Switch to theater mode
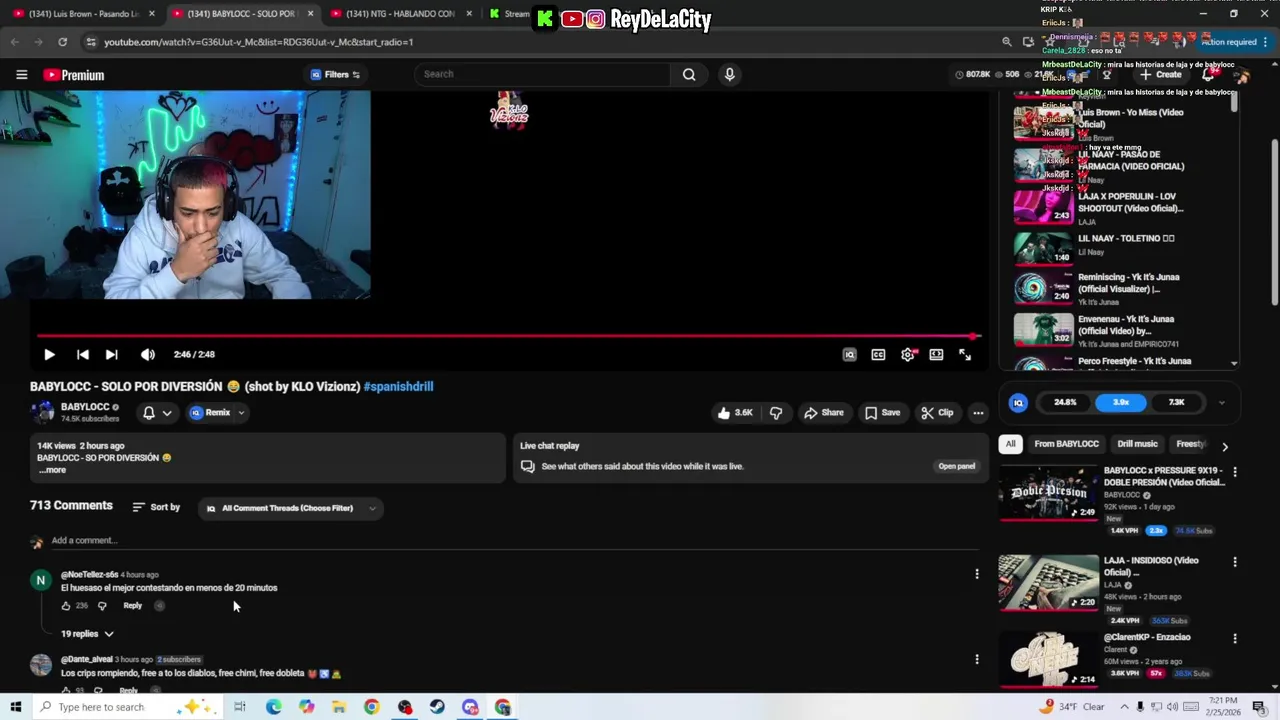Image resolution: width=1280 pixels, height=720 pixels. pos(936,354)
